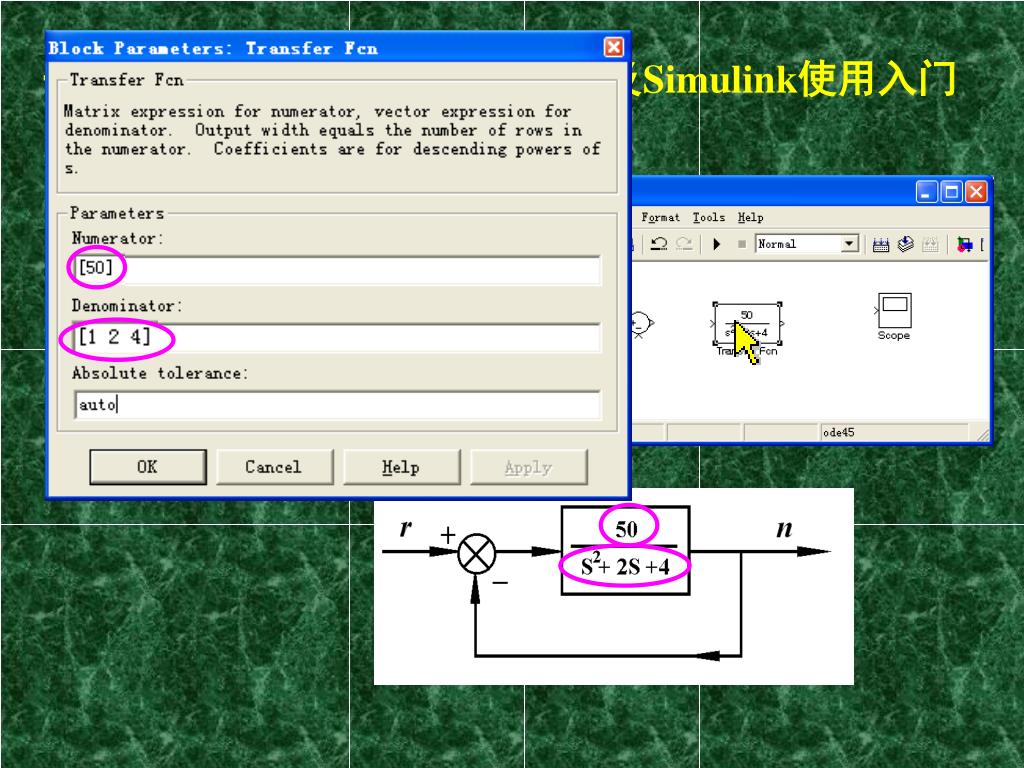Screen dimensions: 1024x768
Task: Close the Block Parameters dialog
Action: (613, 47)
